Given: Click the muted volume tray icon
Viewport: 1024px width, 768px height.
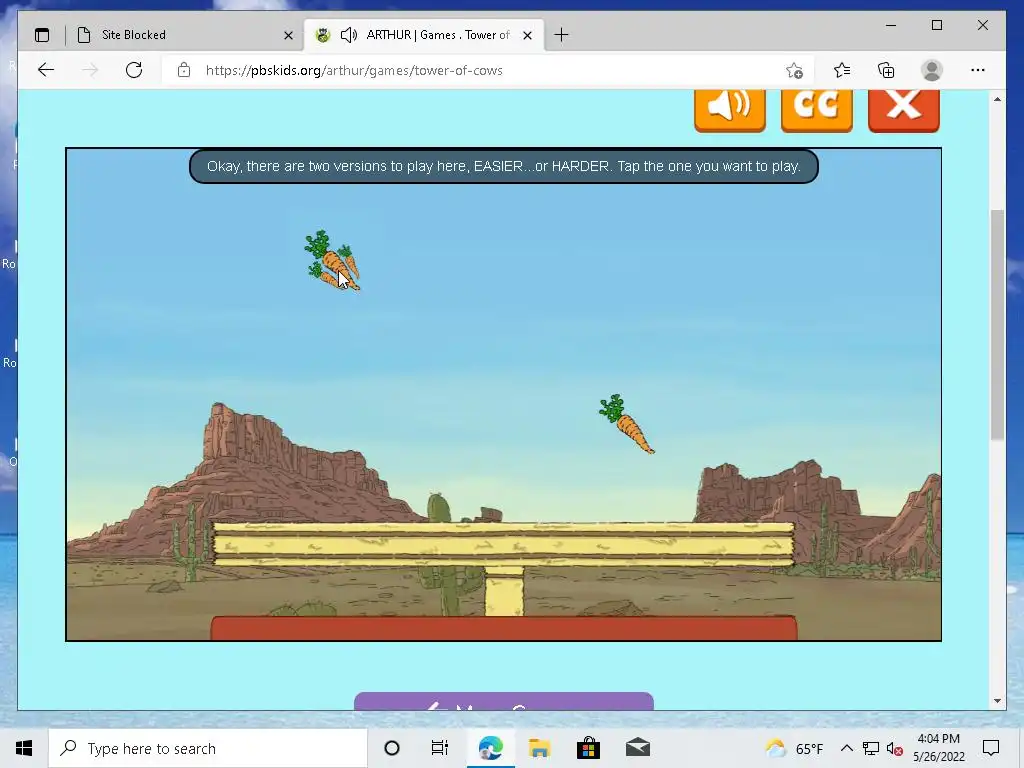Looking at the screenshot, I should (895, 749).
